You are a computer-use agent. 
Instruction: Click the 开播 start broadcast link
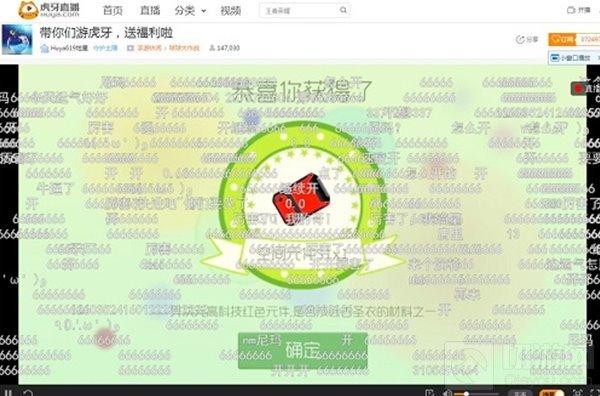(579, 10)
